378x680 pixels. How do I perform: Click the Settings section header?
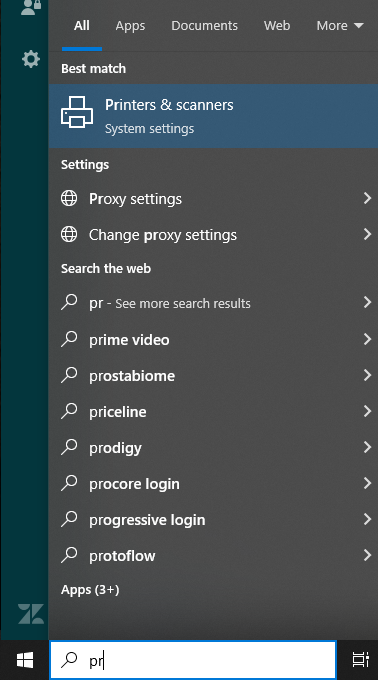click(x=85, y=165)
